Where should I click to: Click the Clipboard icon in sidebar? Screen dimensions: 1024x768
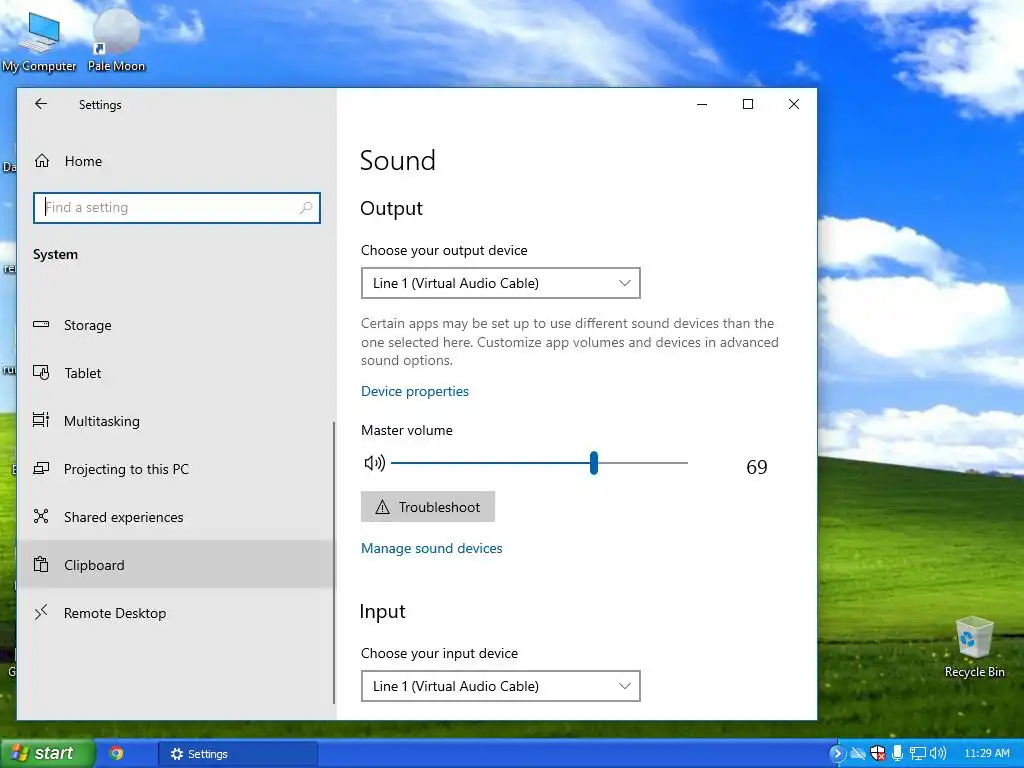41,564
